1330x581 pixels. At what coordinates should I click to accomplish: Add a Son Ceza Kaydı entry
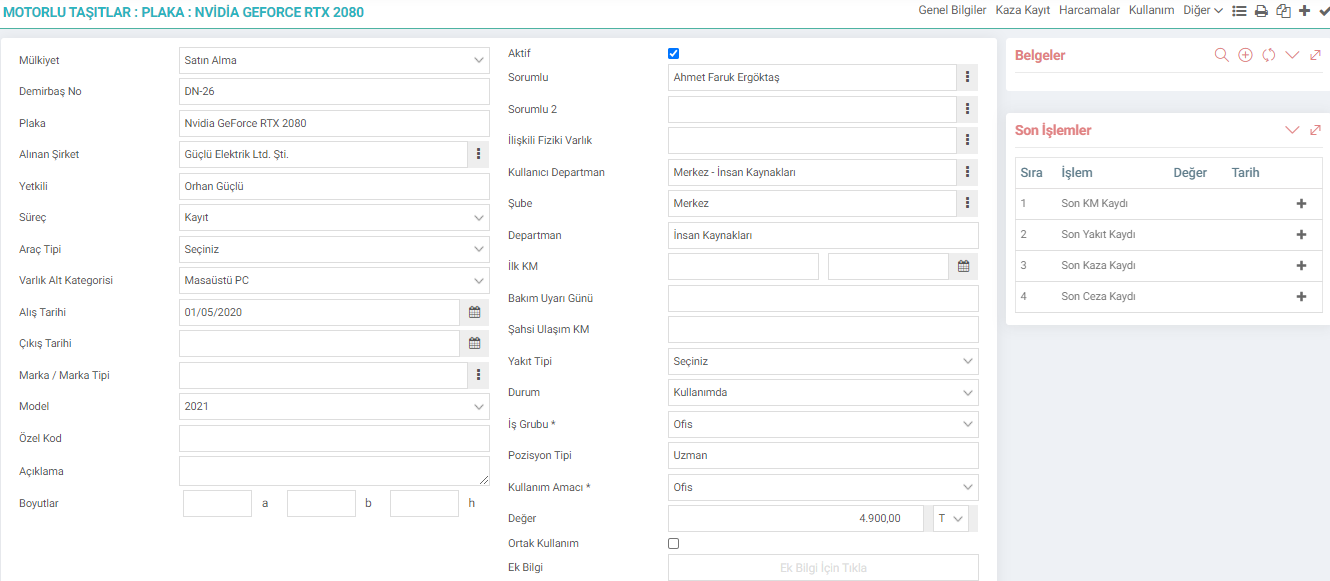coord(1301,297)
